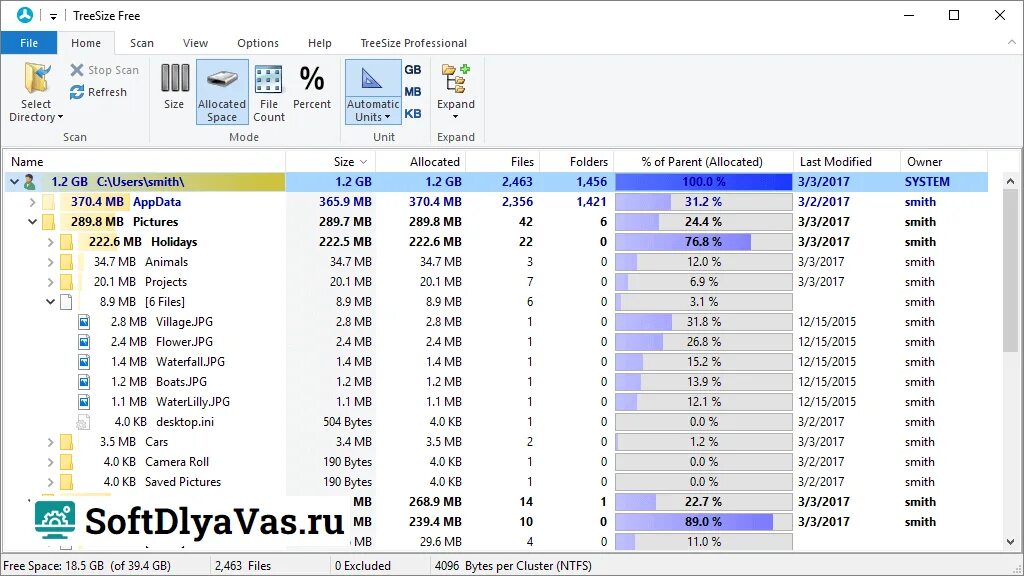
Task: Toggle Automatic Units
Action: click(x=373, y=91)
